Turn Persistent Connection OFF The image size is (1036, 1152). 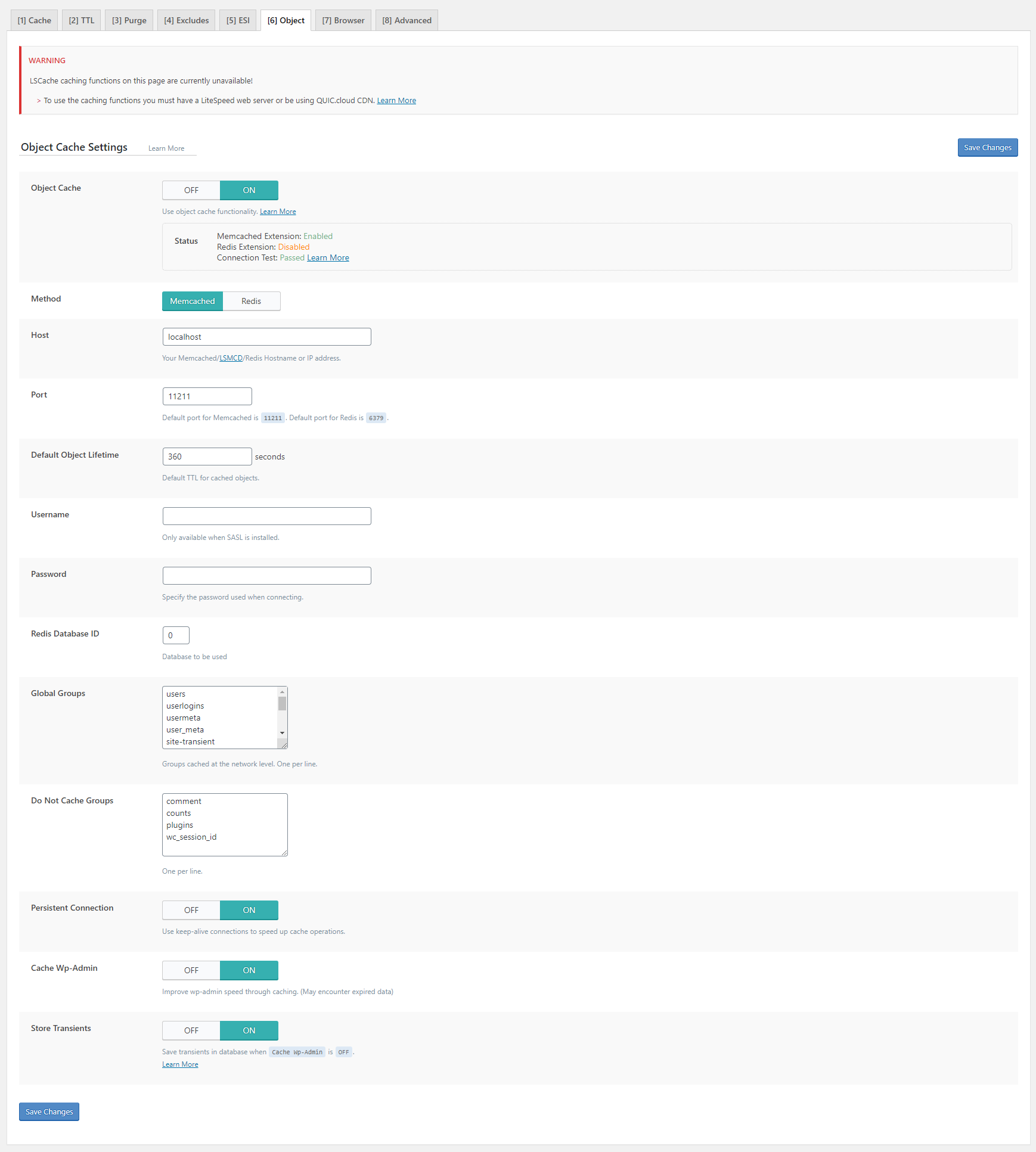coord(191,910)
